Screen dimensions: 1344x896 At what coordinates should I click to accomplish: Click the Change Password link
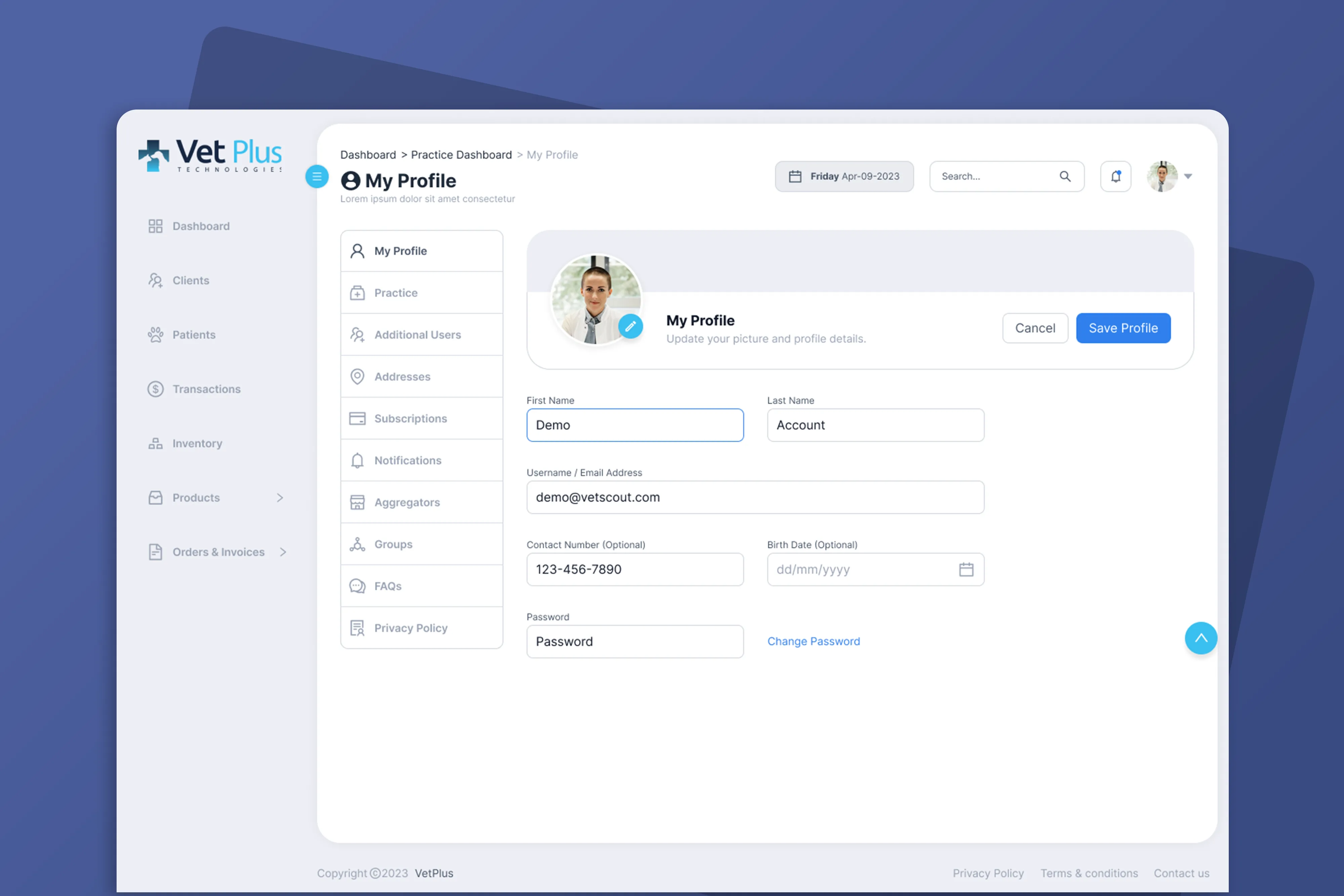point(813,641)
